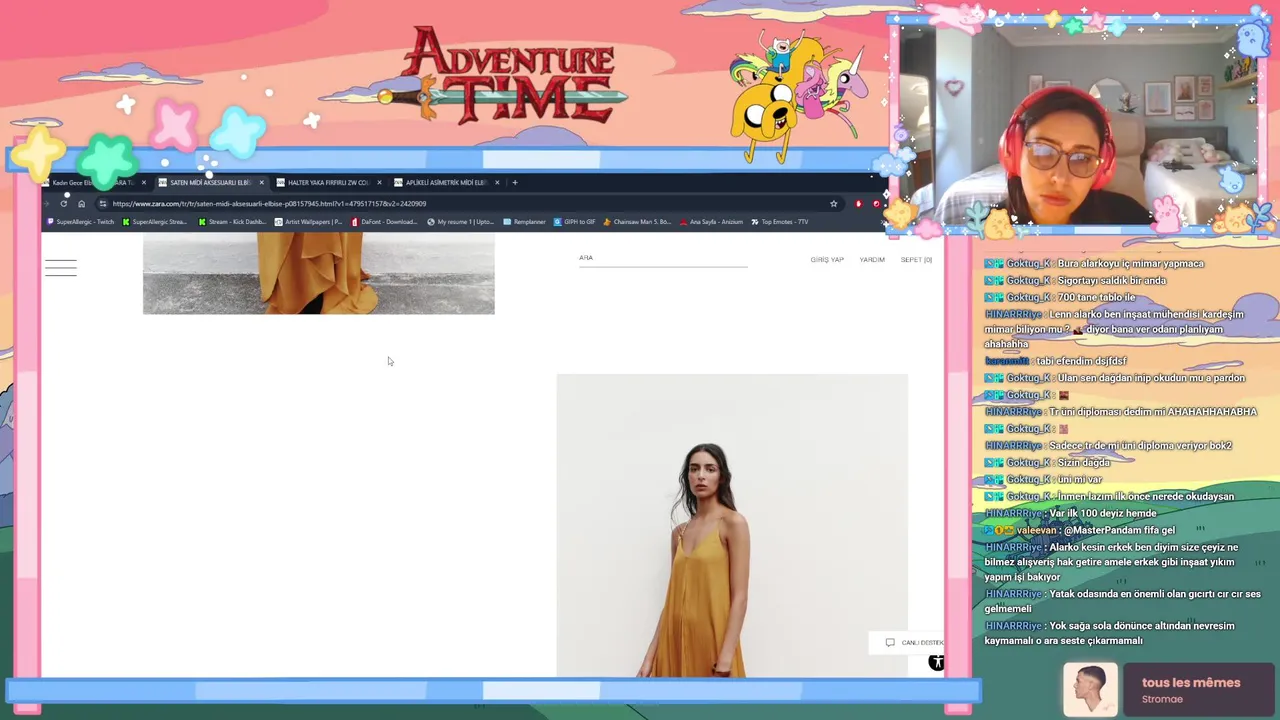Image resolution: width=1280 pixels, height=720 pixels.
Task: Click 'Yatak odasında en önemli olan' message
Action: point(1123,601)
